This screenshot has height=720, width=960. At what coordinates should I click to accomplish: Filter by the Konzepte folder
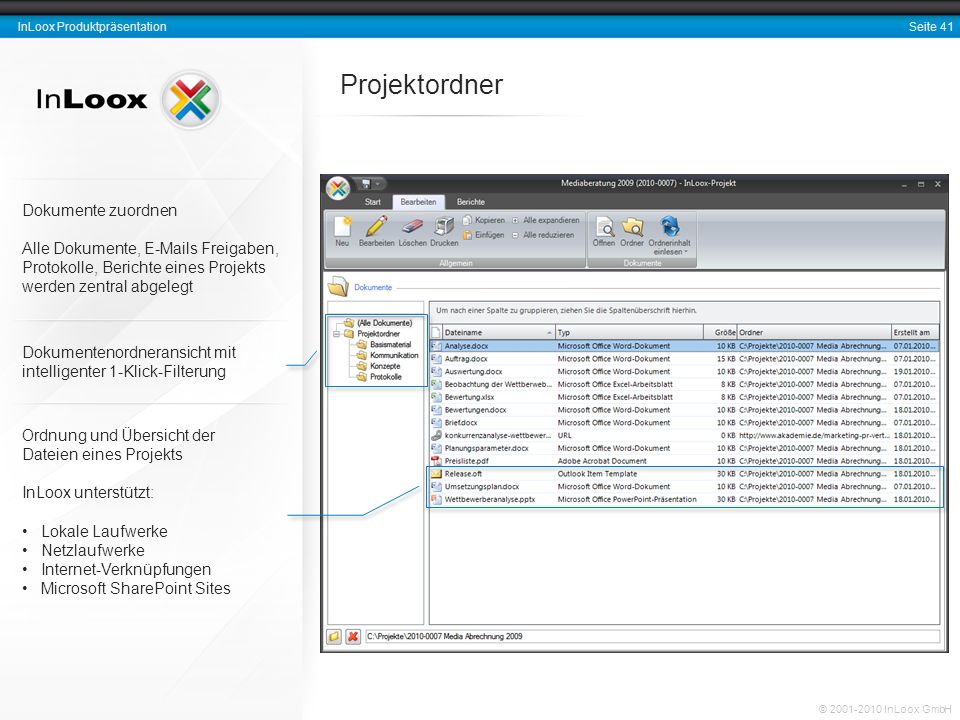click(x=384, y=366)
